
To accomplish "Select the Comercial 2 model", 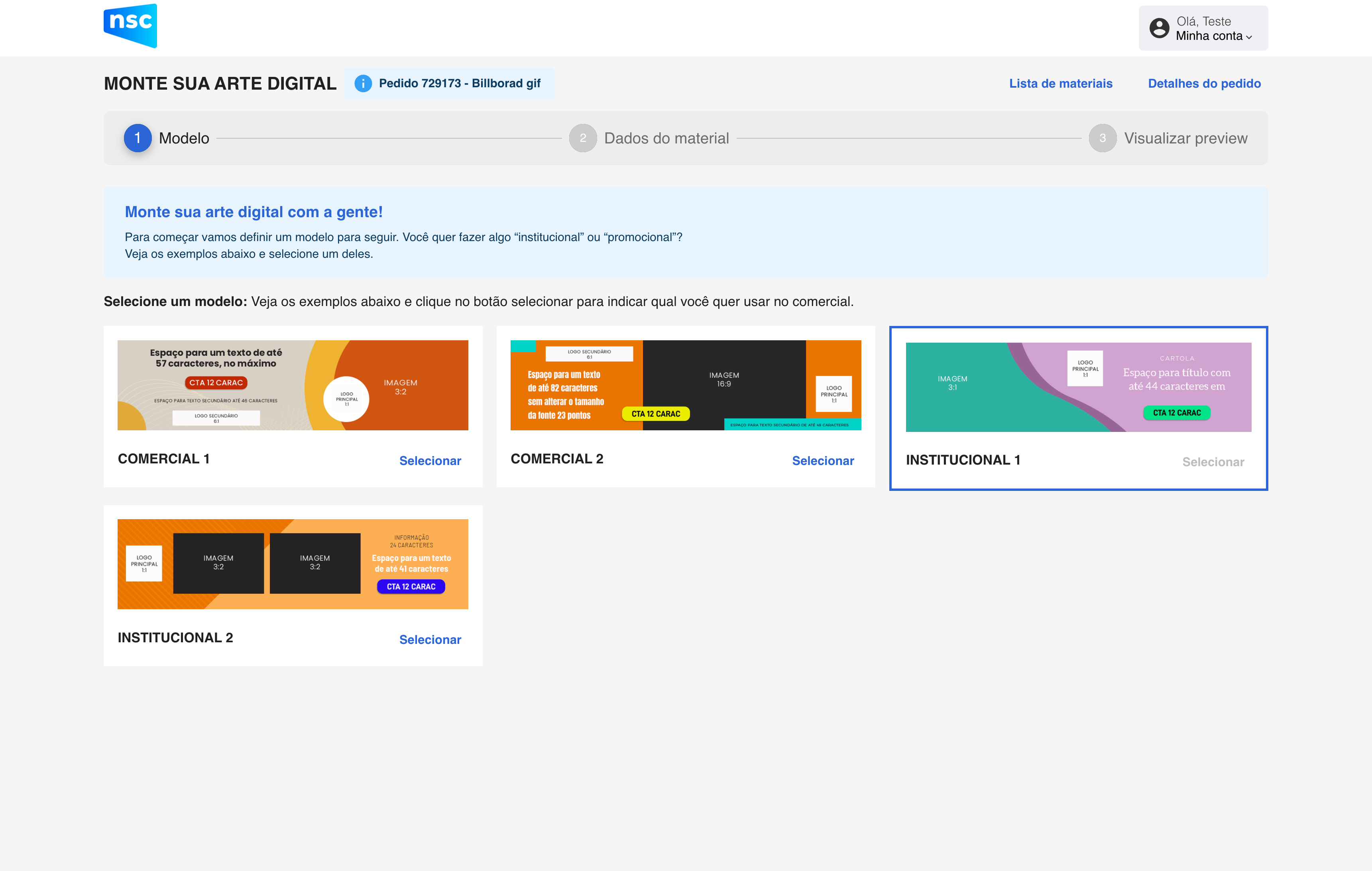I will (822, 460).
